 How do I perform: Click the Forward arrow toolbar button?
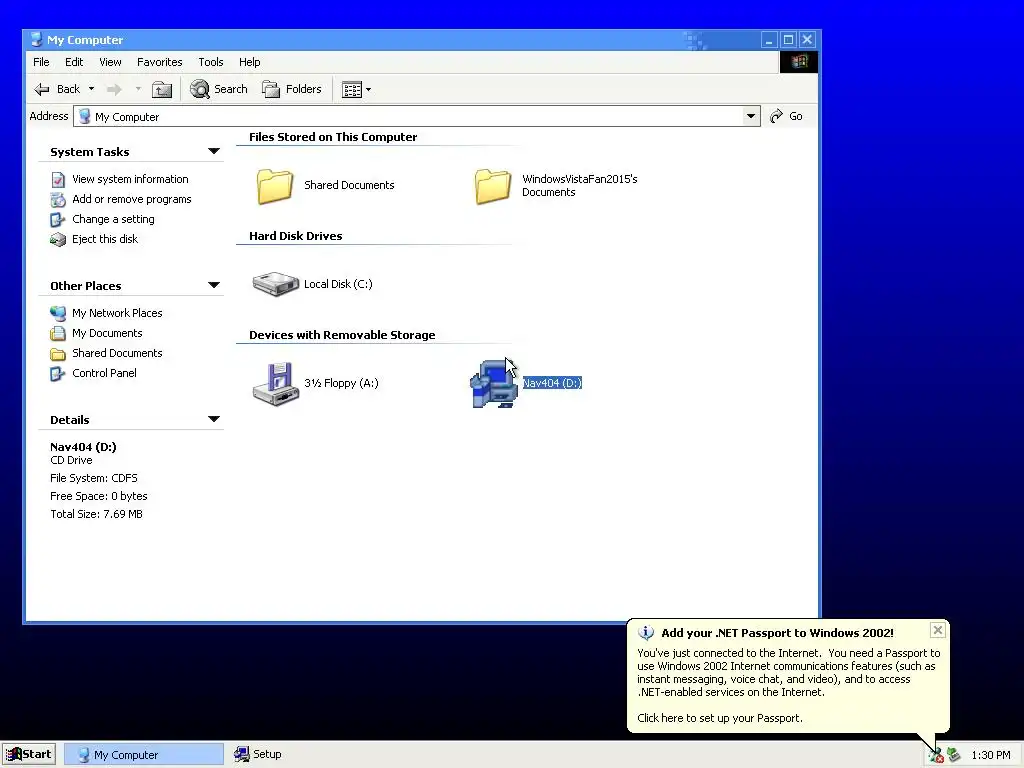114,89
